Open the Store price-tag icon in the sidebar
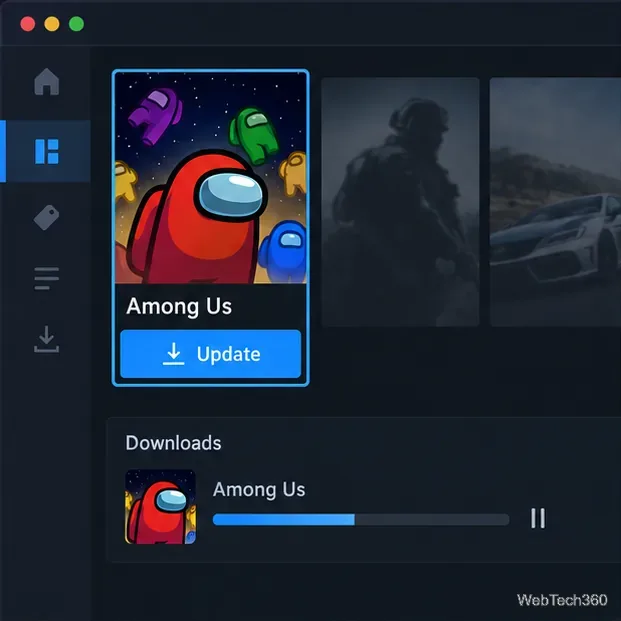Image resolution: width=621 pixels, height=621 pixels. pyautogui.click(x=47, y=217)
